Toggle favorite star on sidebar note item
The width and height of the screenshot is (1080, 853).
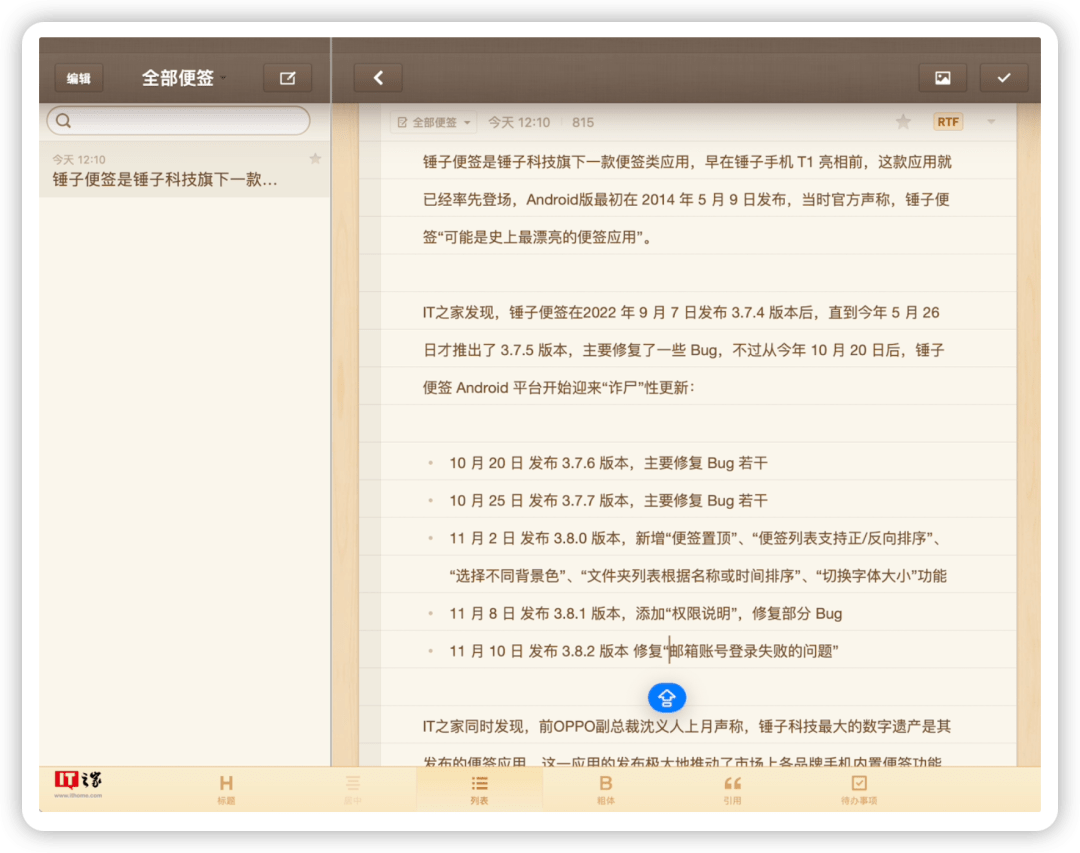[315, 159]
